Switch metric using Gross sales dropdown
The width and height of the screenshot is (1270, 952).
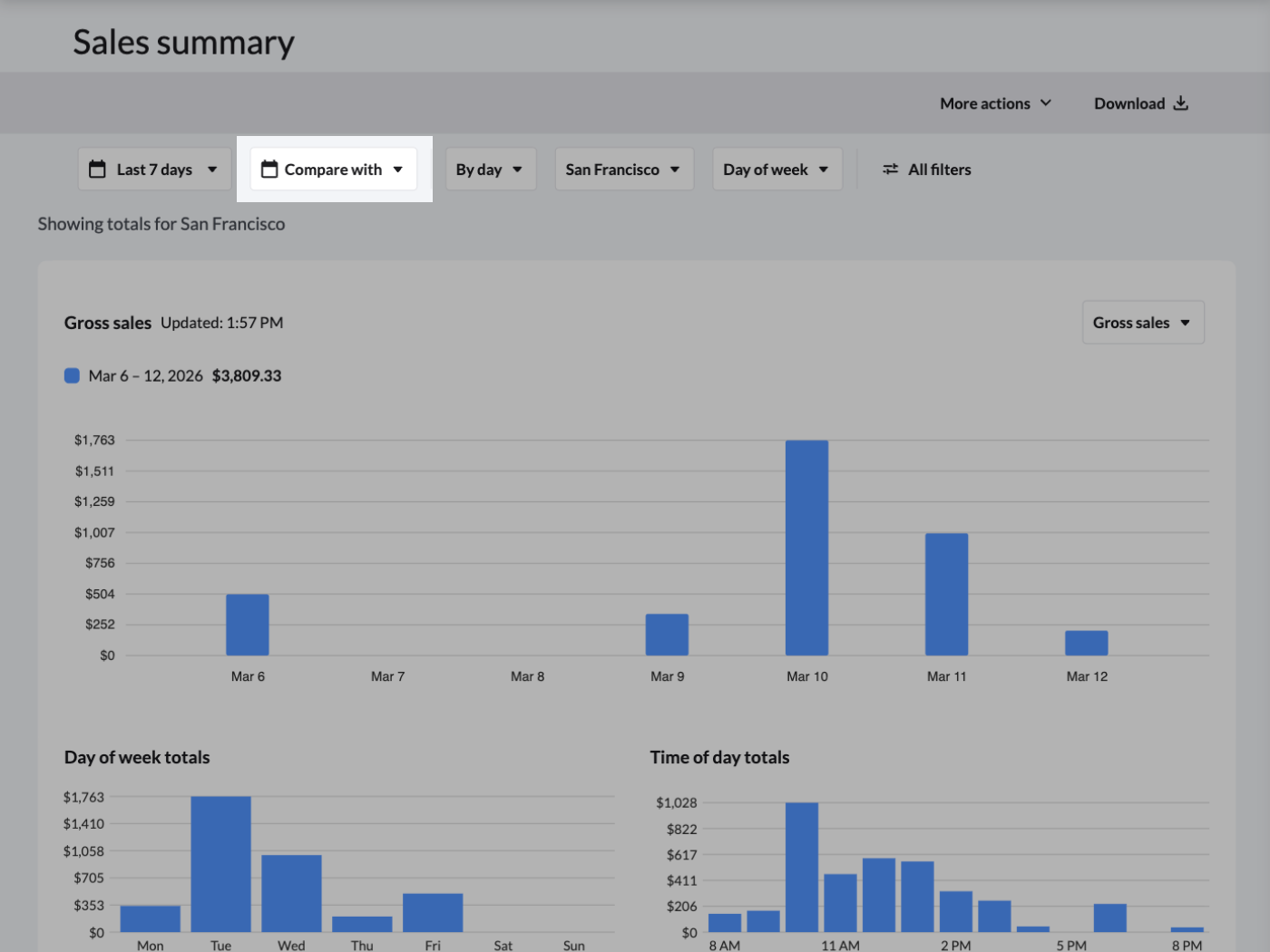(x=1142, y=323)
